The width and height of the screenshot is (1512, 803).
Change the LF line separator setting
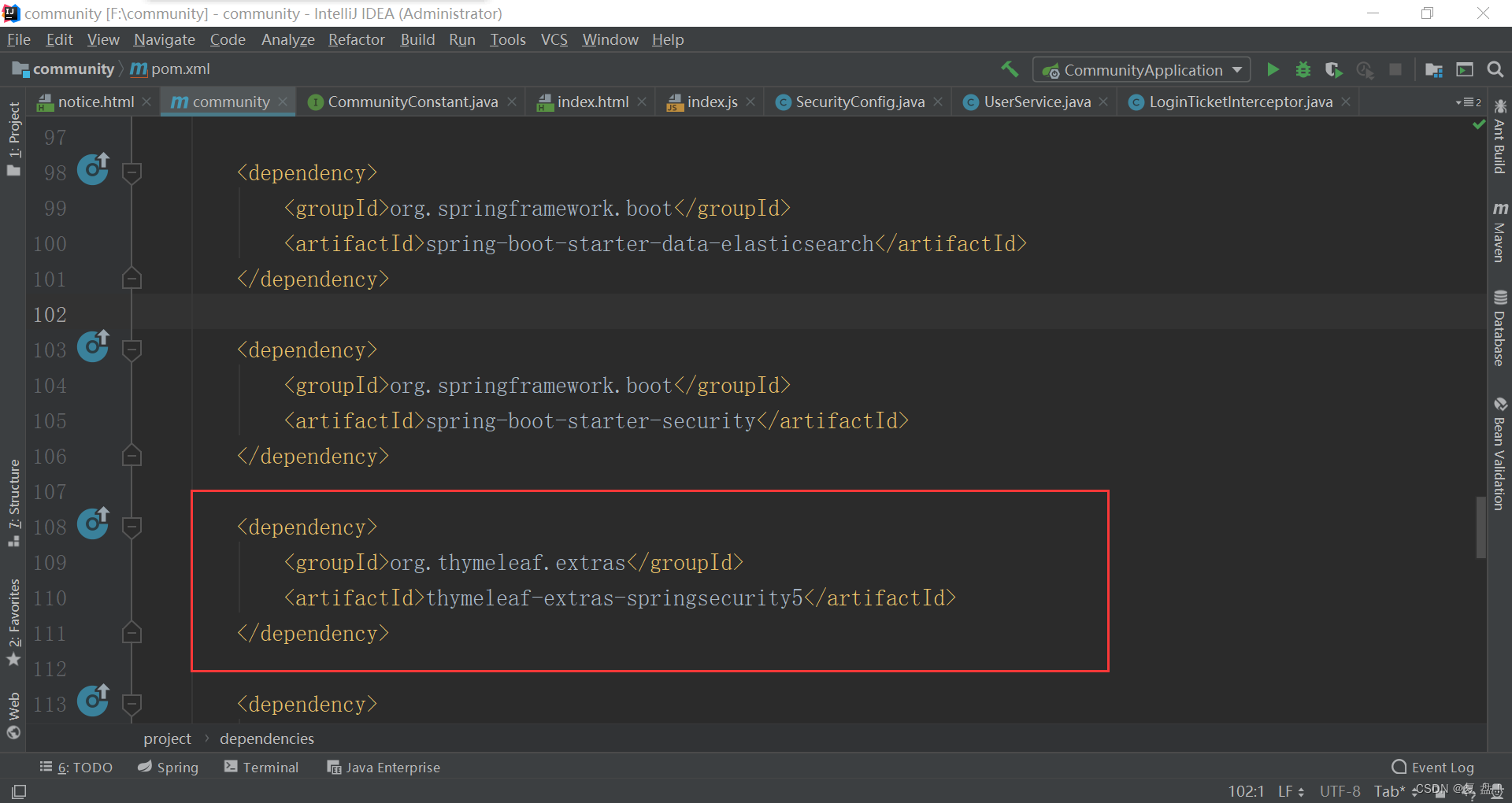(1291, 791)
